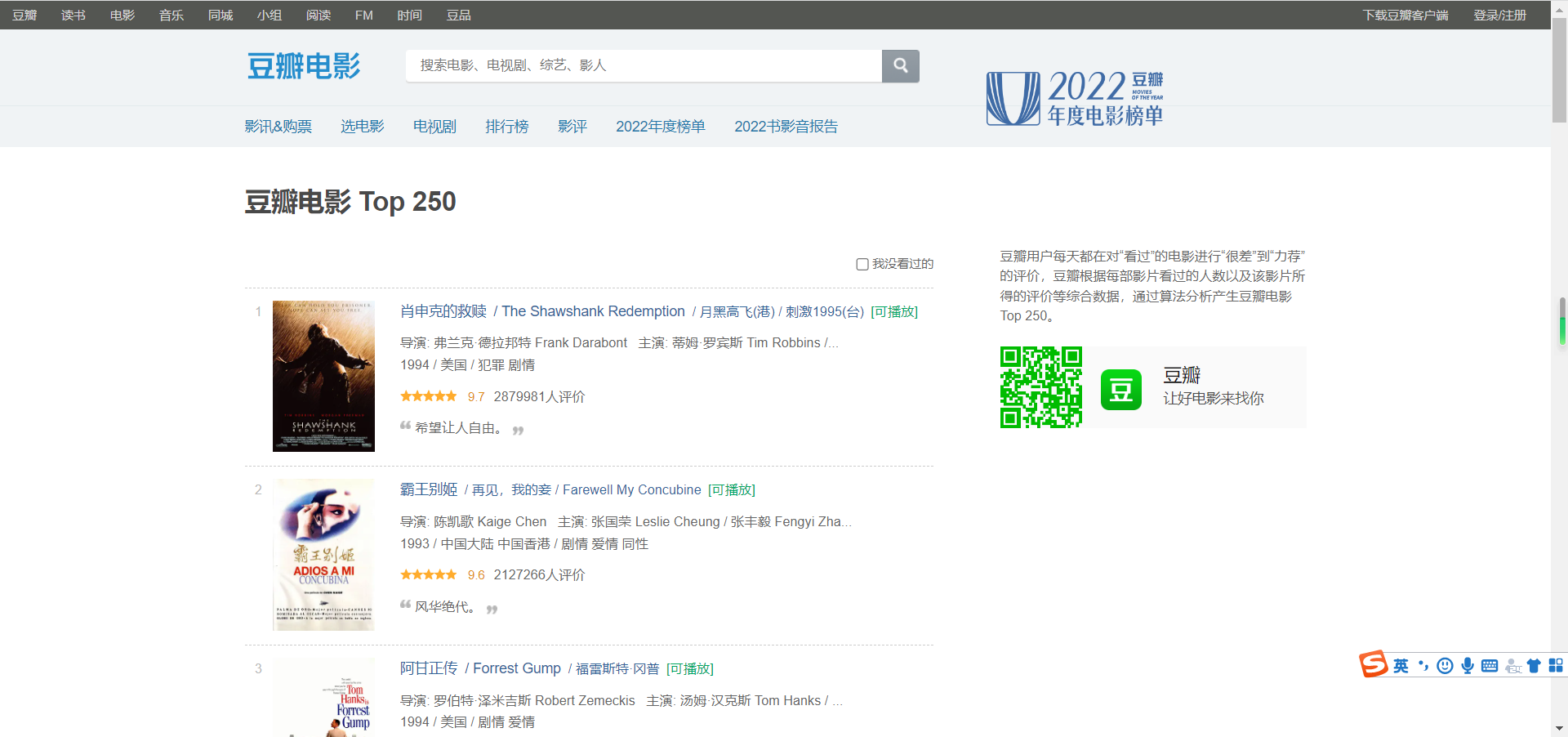Click the page vertical scrollbar thumb

point(1559,70)
